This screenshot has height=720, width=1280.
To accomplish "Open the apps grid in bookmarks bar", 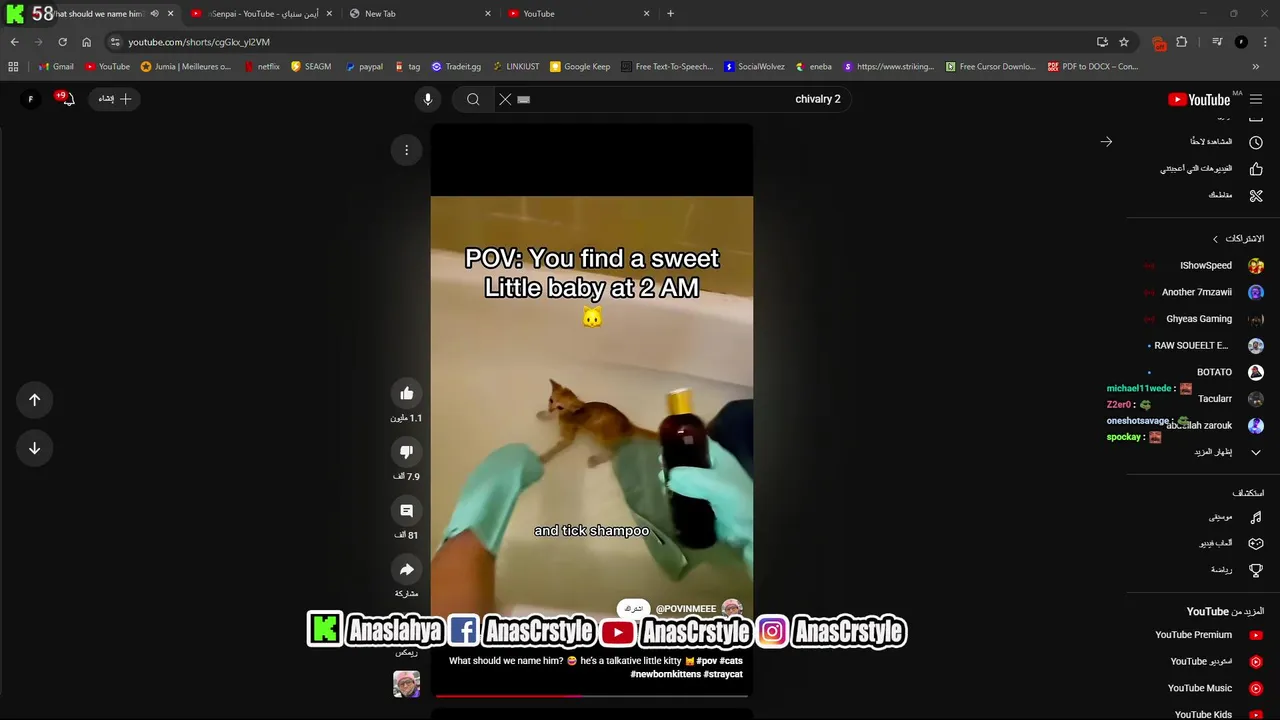I will point(13,66).
